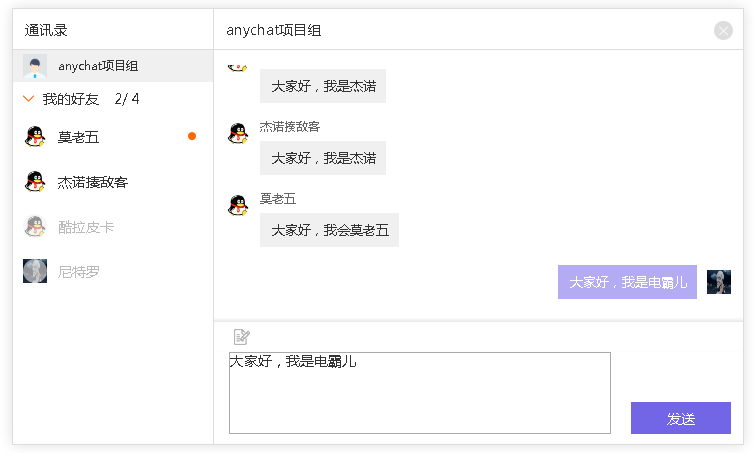Click the orange unread dot beside 莫老五
Image resolution: width=754 pixels, height=453 pixels.
click(x=192, y=136)
